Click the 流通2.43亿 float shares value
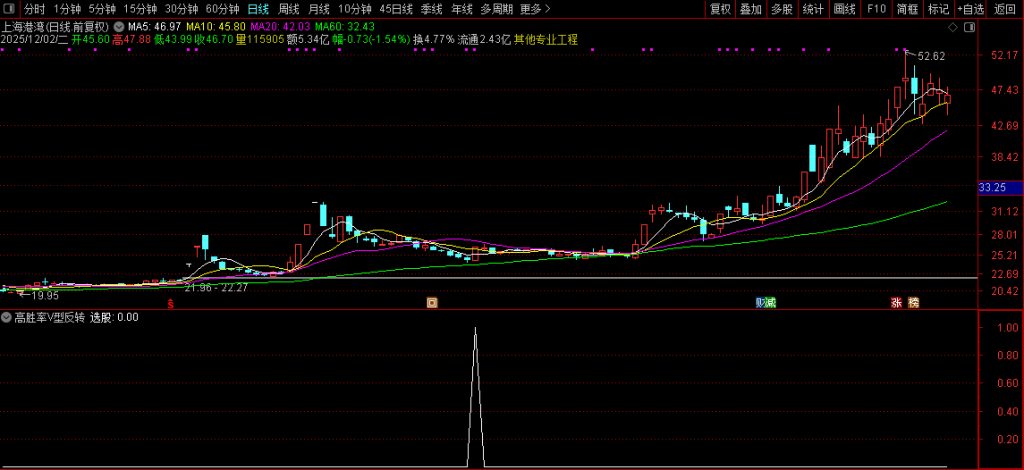Screen dimensions: 1024x470 click(483, 40)
